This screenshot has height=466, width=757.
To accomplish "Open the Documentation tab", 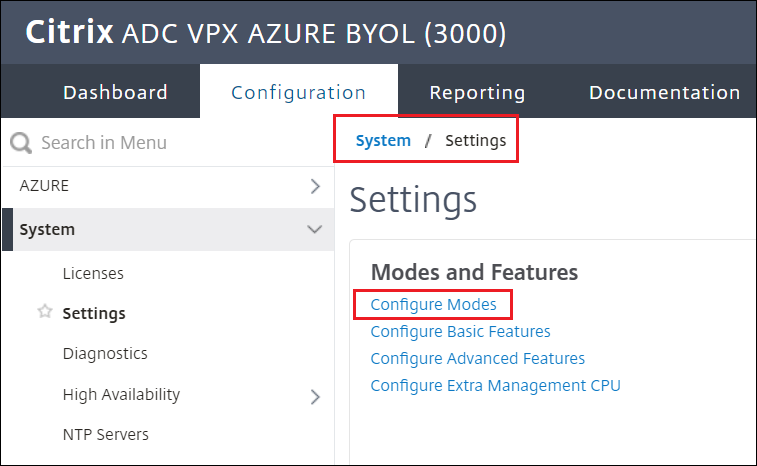I will 664,92.
